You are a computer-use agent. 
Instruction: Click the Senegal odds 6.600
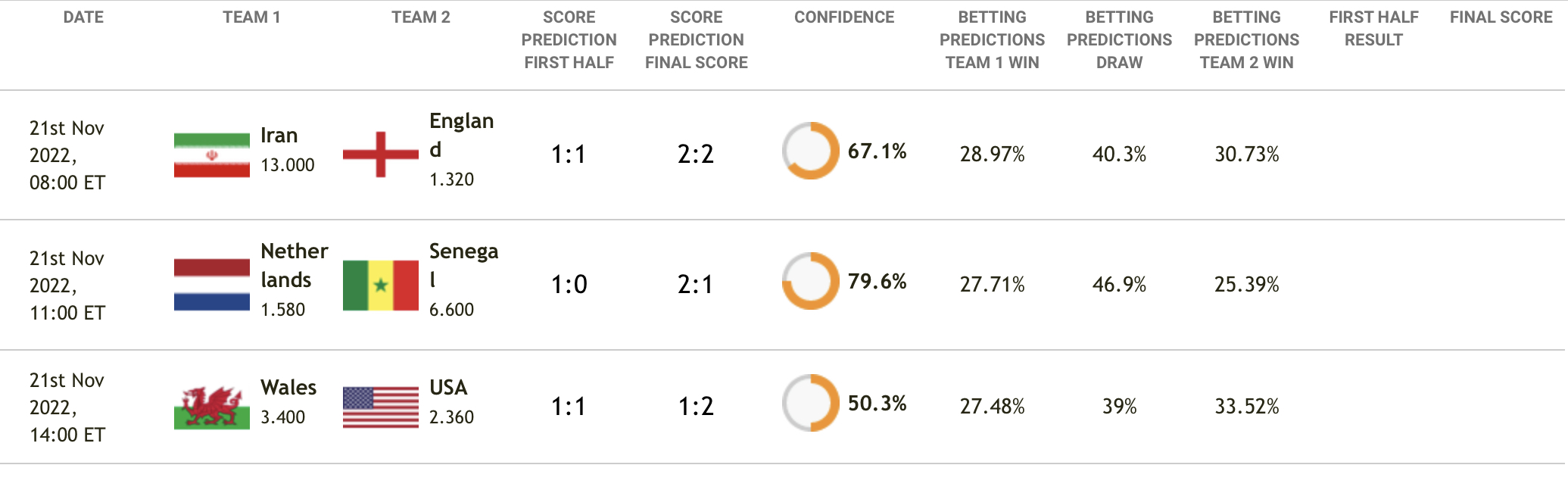[x=451, y=310]
